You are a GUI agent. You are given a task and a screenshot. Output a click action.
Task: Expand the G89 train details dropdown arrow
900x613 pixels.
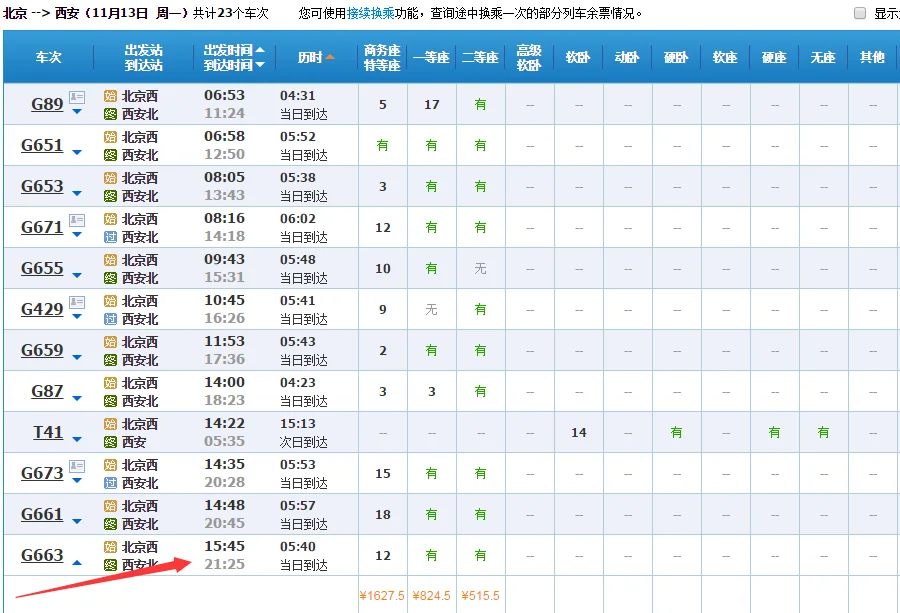coord(77,109)
